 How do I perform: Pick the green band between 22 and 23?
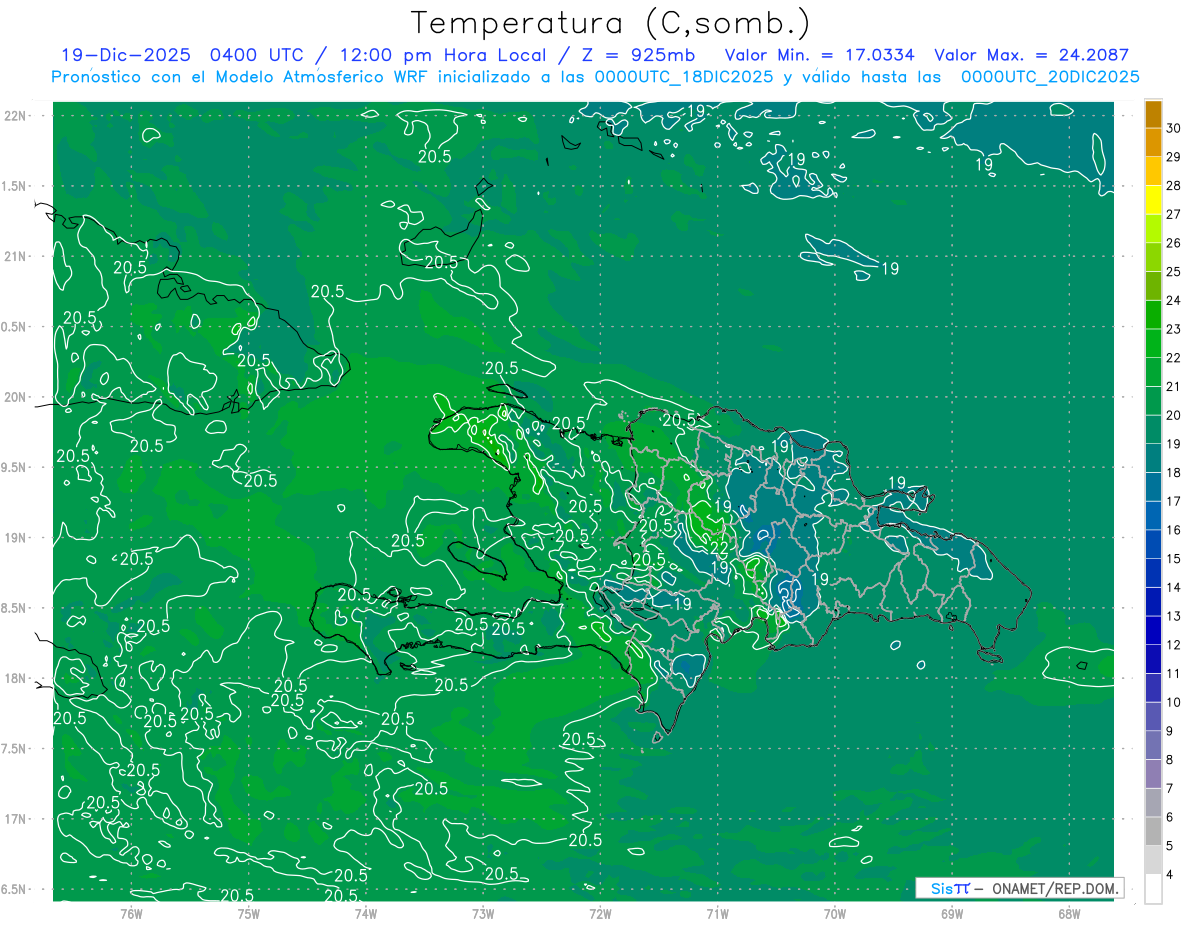click(x=1153, y=344)
